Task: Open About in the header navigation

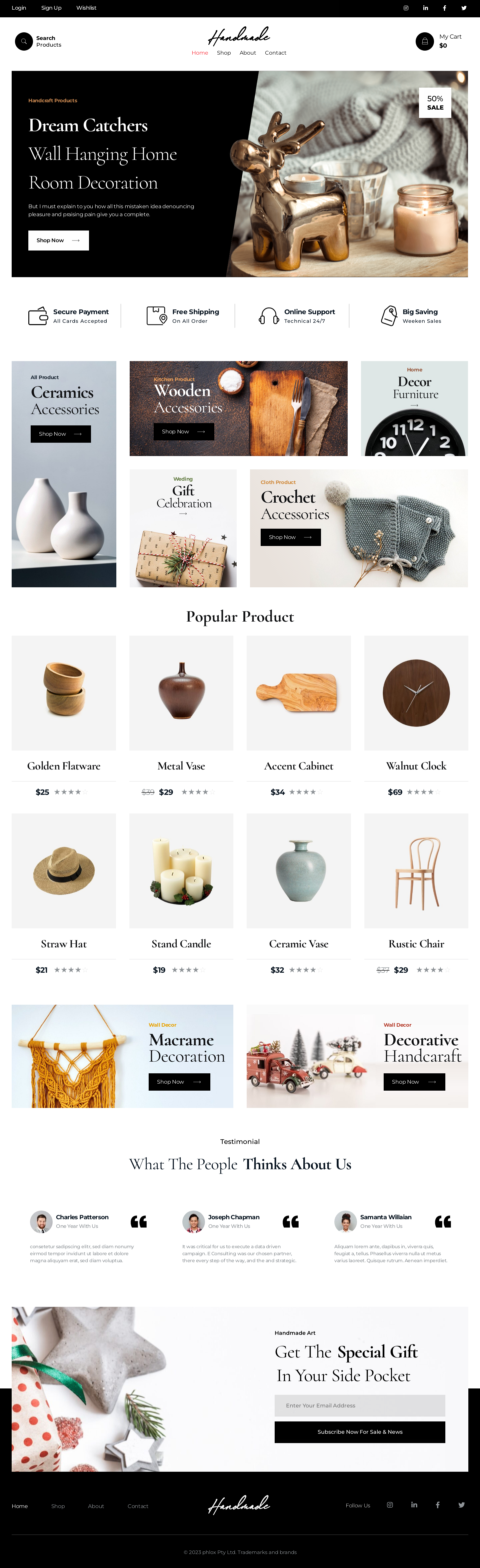Action: [247, 53]
